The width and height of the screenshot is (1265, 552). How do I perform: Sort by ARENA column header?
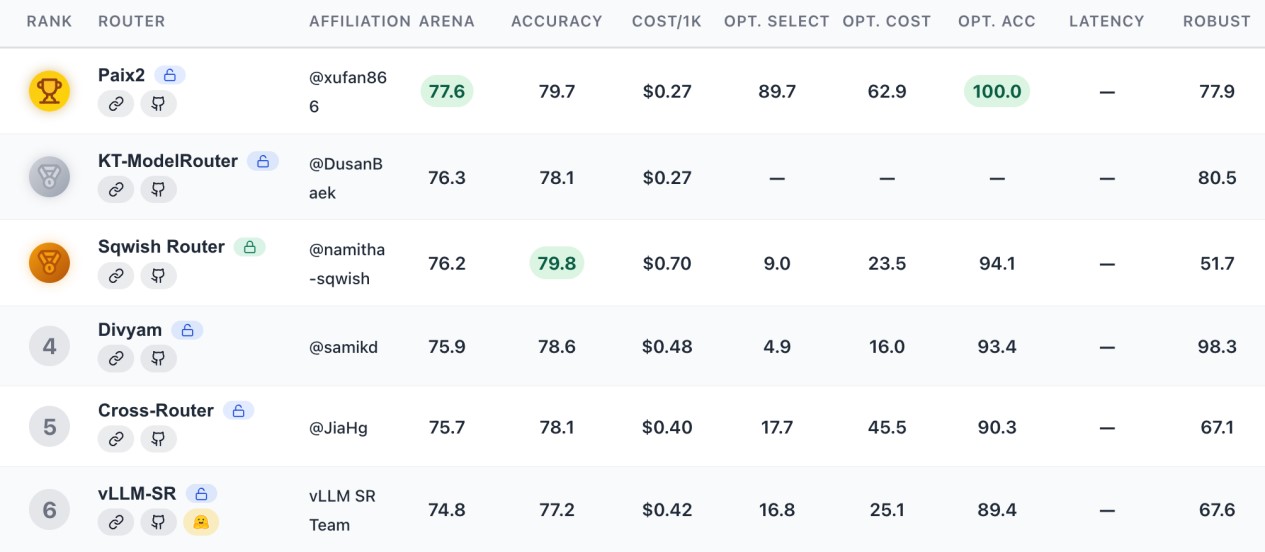point(447,21)
